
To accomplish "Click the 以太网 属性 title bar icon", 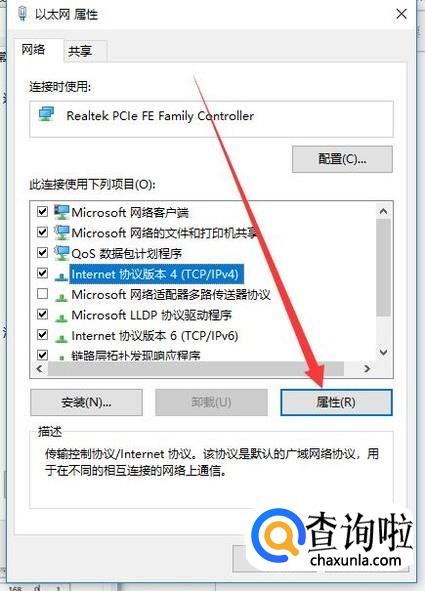I will click(x=23, y=14).
